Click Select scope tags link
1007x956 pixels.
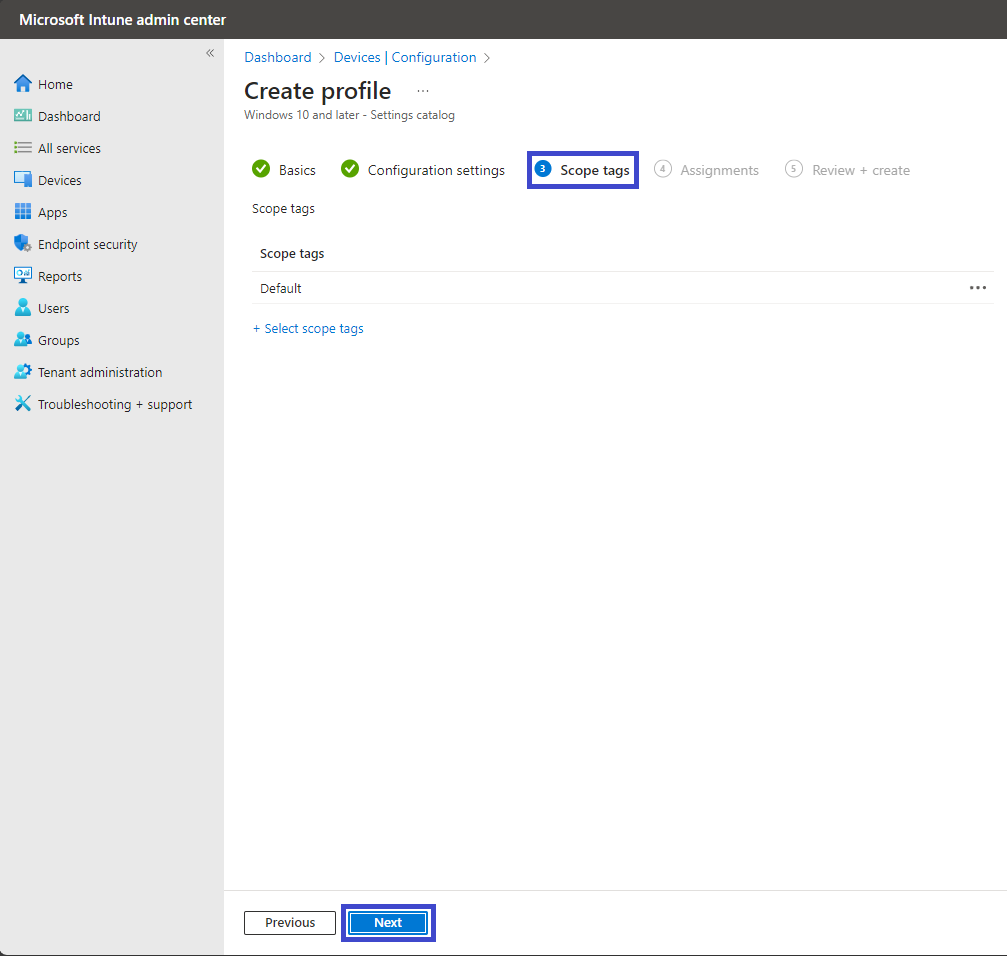coord(308,329)
